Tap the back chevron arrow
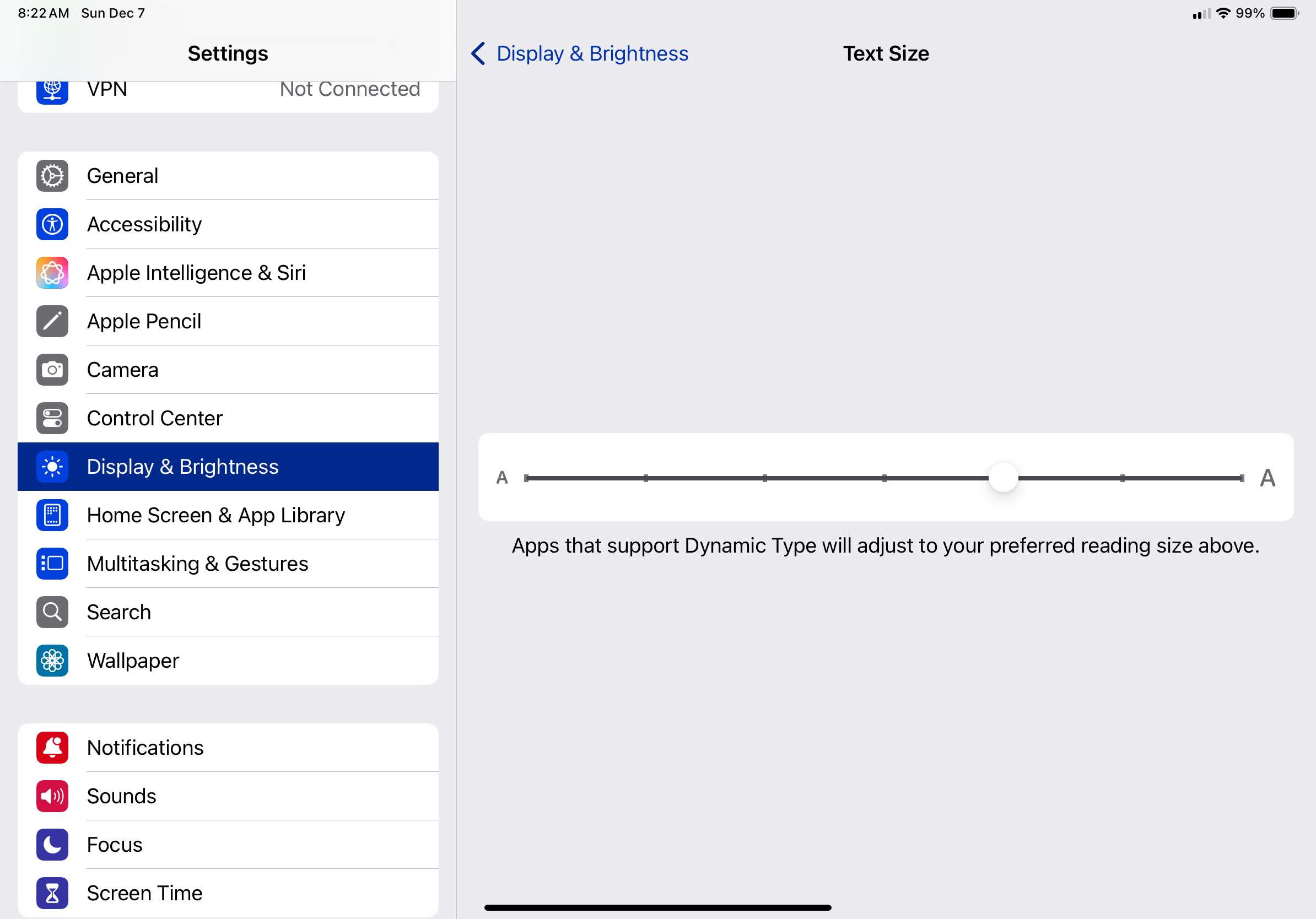This screenshot has width=1316, height=919. click(x=478, y=53)
